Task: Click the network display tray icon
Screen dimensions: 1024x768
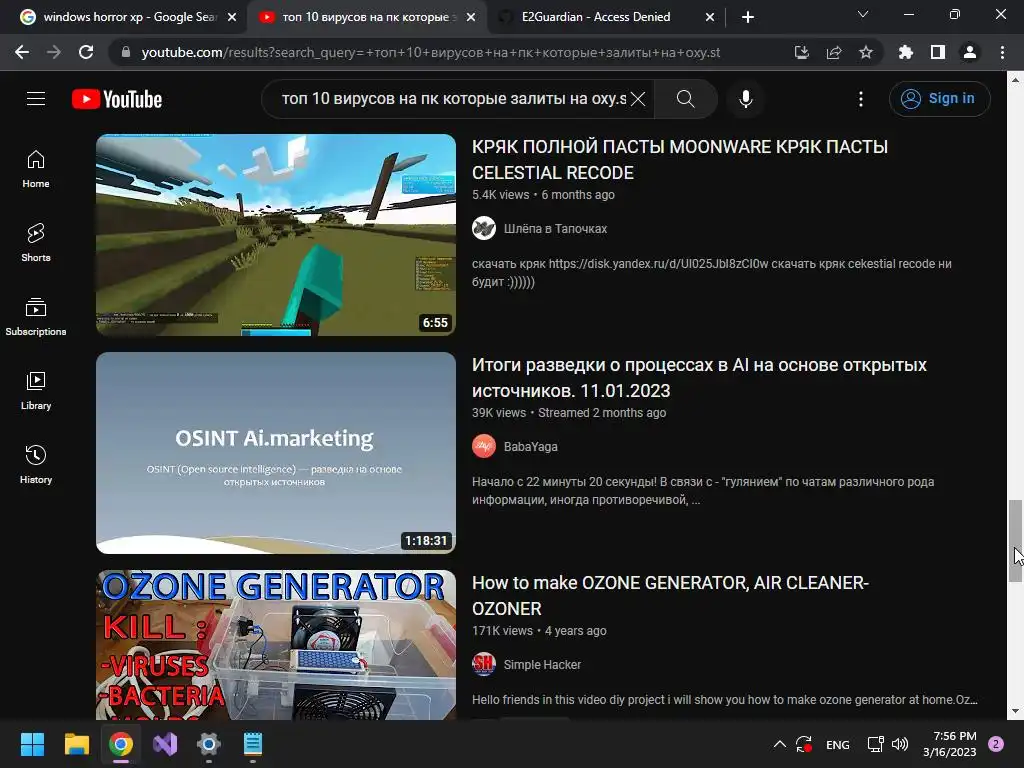Action: pos(875,744)
